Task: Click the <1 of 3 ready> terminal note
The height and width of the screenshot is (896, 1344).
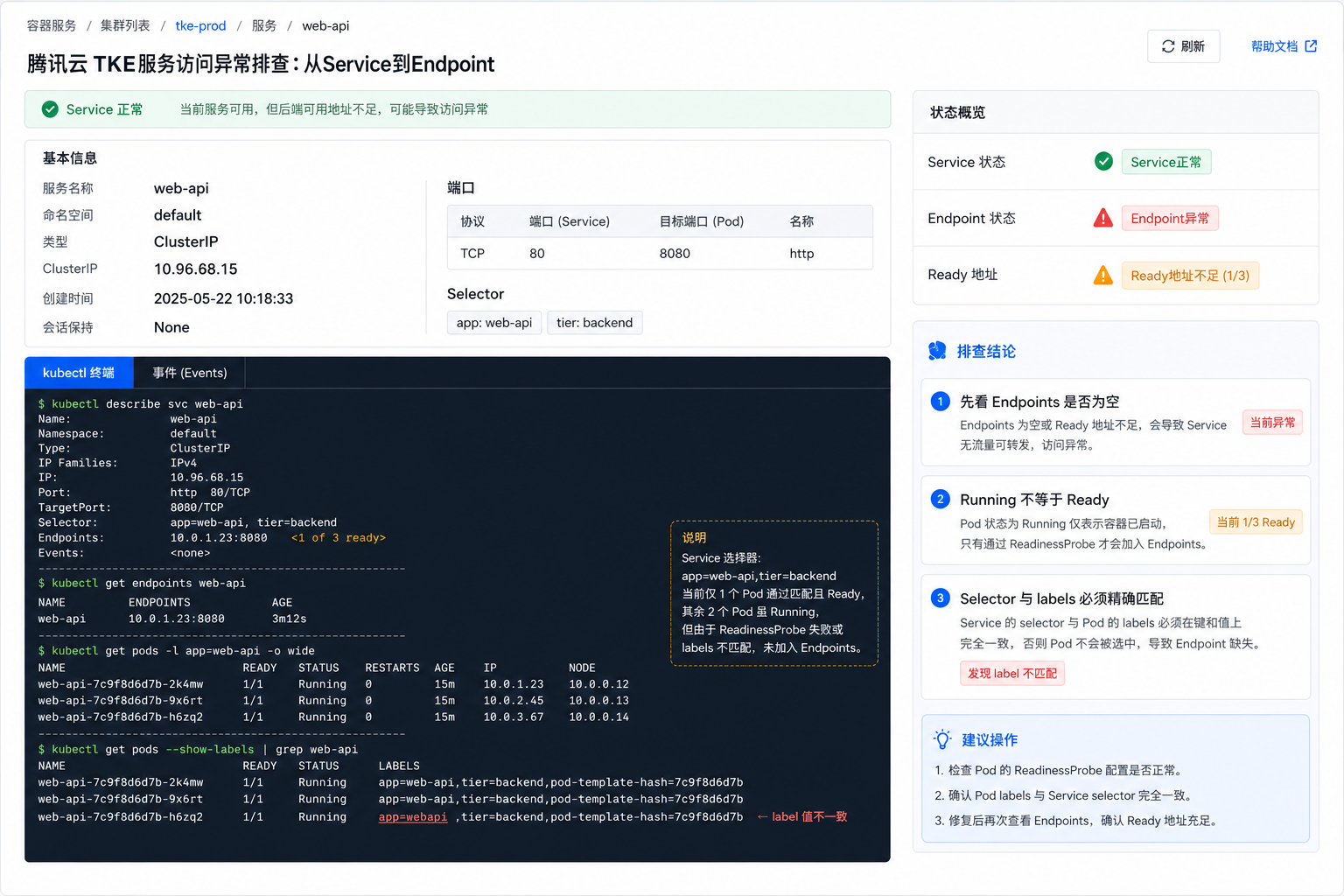Action: 339,538
